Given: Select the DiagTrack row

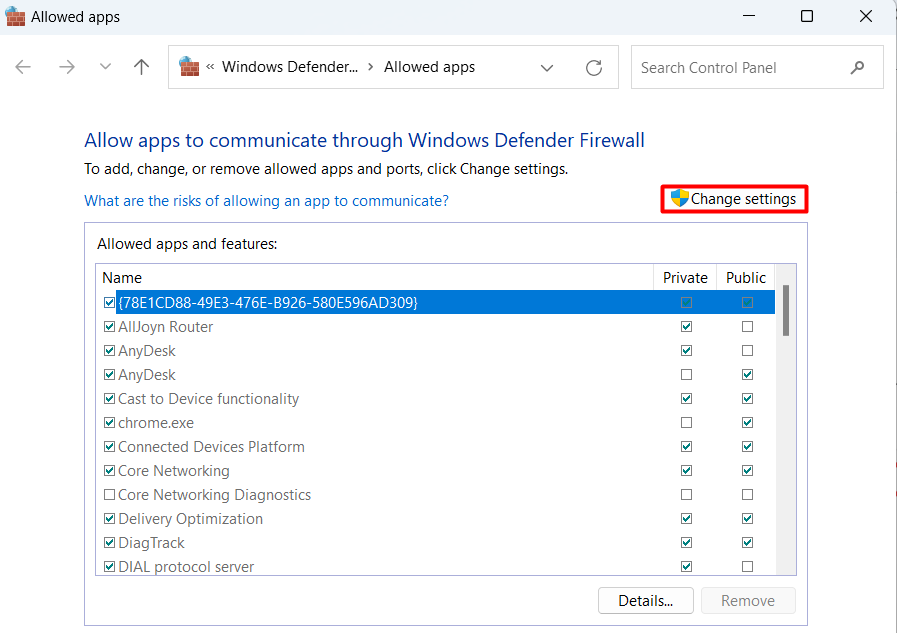Looking at the screenshot, I should (x=435, y=543).
